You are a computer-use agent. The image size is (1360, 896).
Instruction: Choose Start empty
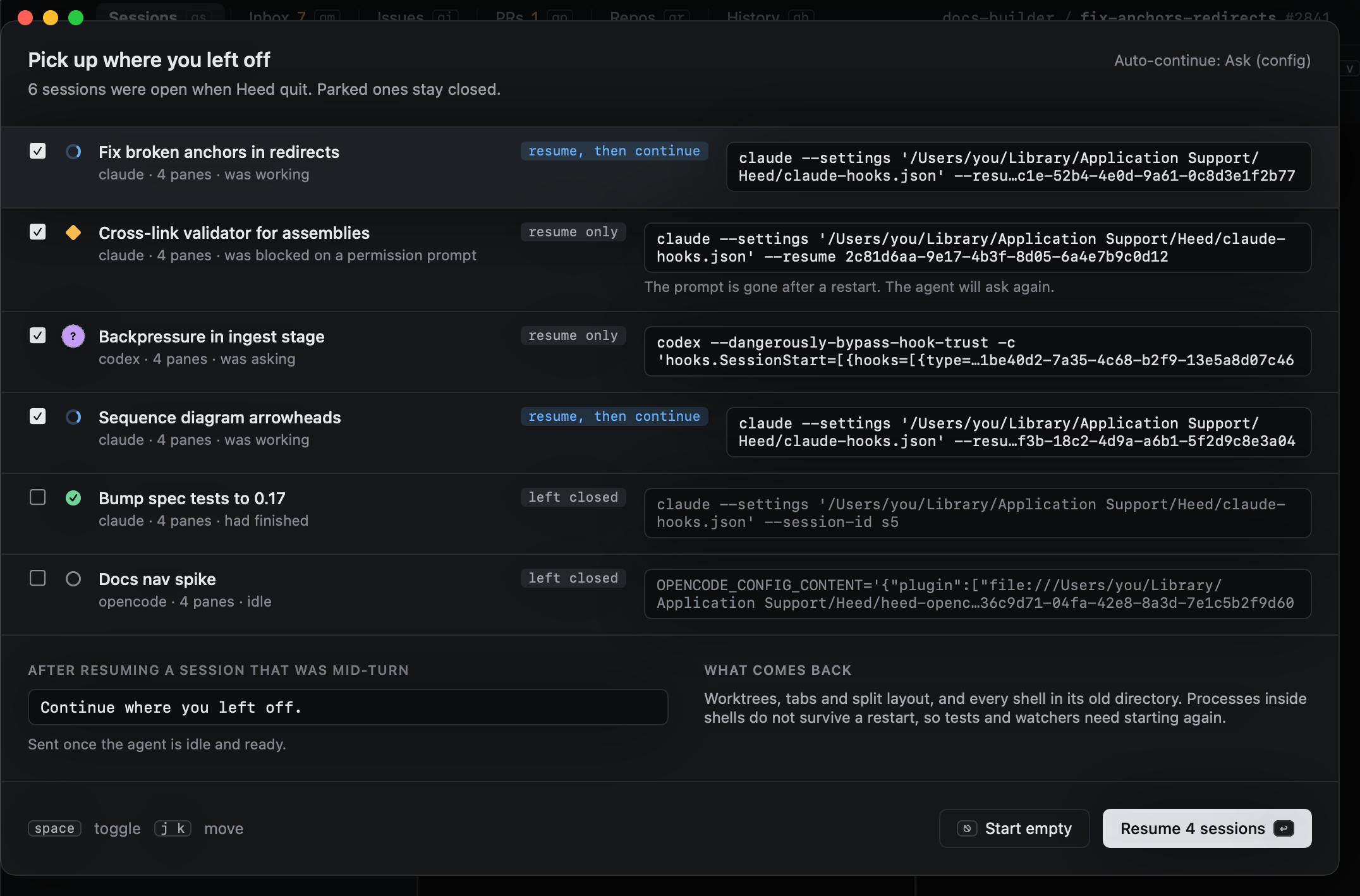tap(1014, 828)
